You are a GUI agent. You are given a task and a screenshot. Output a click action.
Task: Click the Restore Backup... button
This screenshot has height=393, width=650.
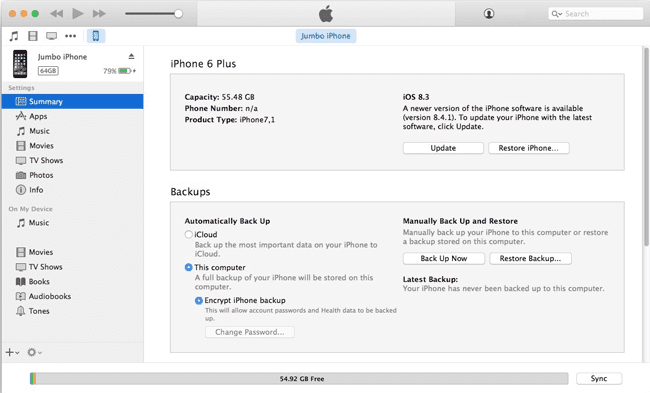(530, 258)
